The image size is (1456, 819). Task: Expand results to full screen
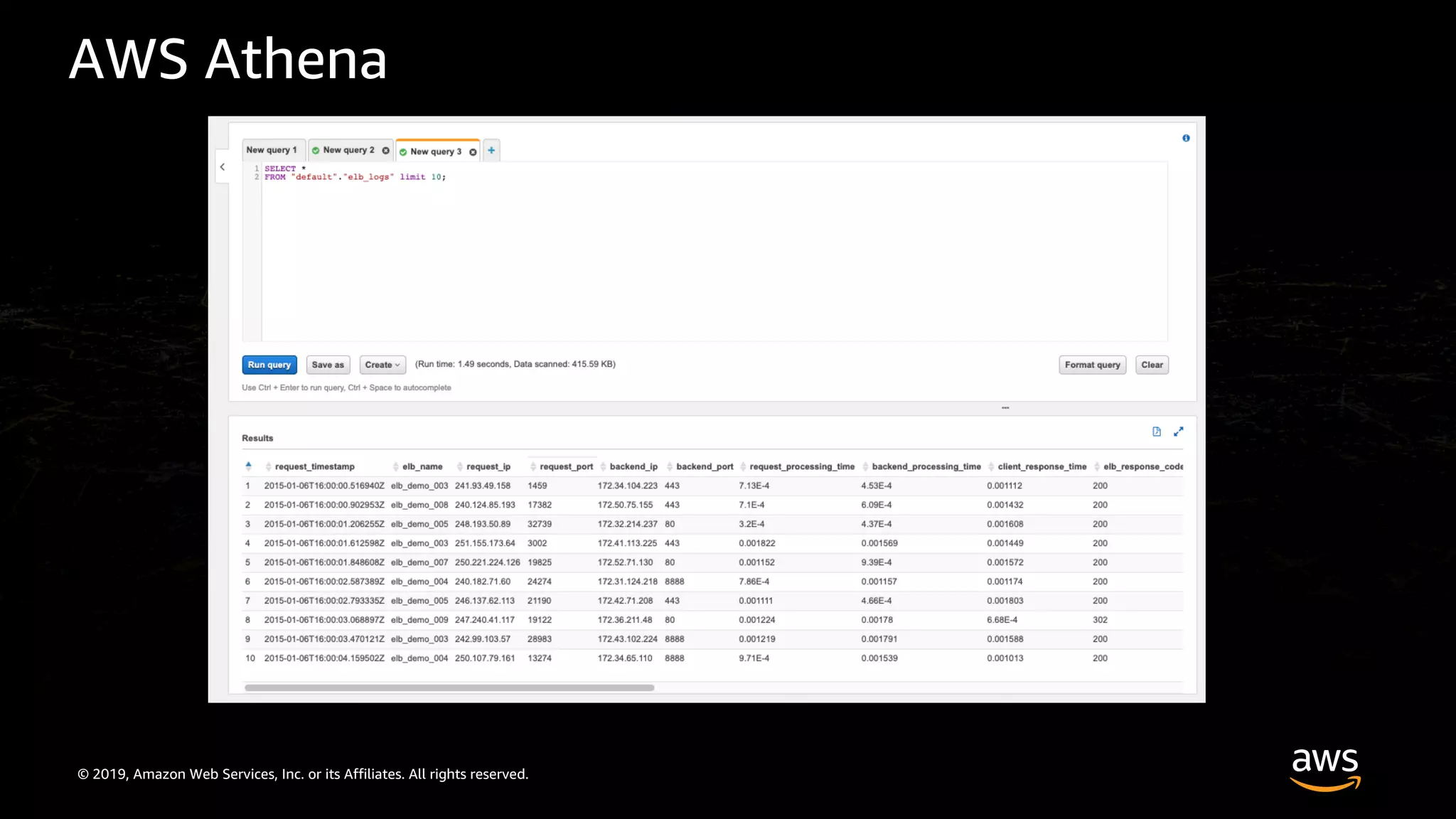tap(1179, 432)
